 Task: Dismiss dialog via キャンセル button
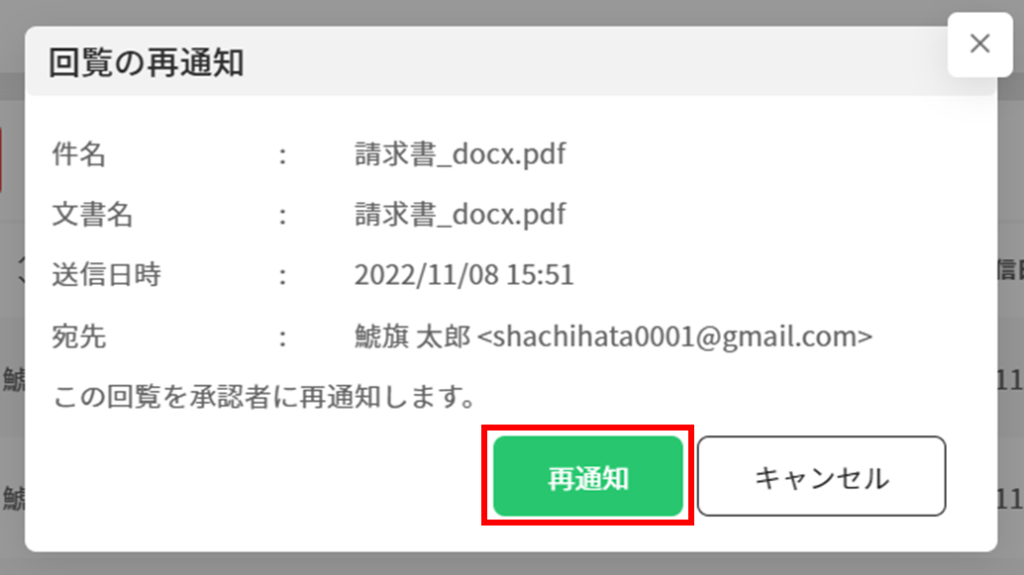pyautogui.click(x=821, y=476)
